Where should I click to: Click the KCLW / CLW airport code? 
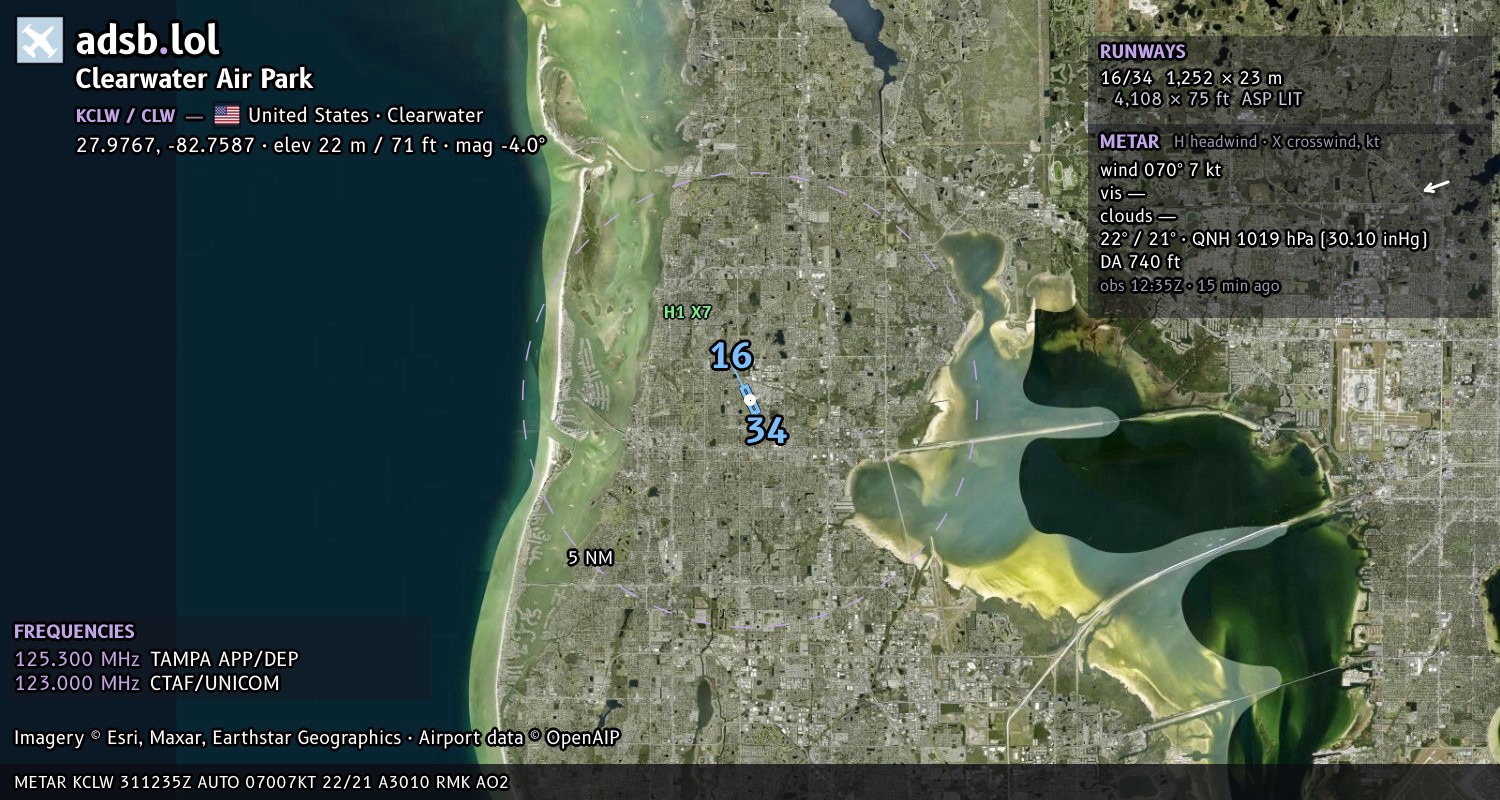pyautogui.click(x=126, y=115)
